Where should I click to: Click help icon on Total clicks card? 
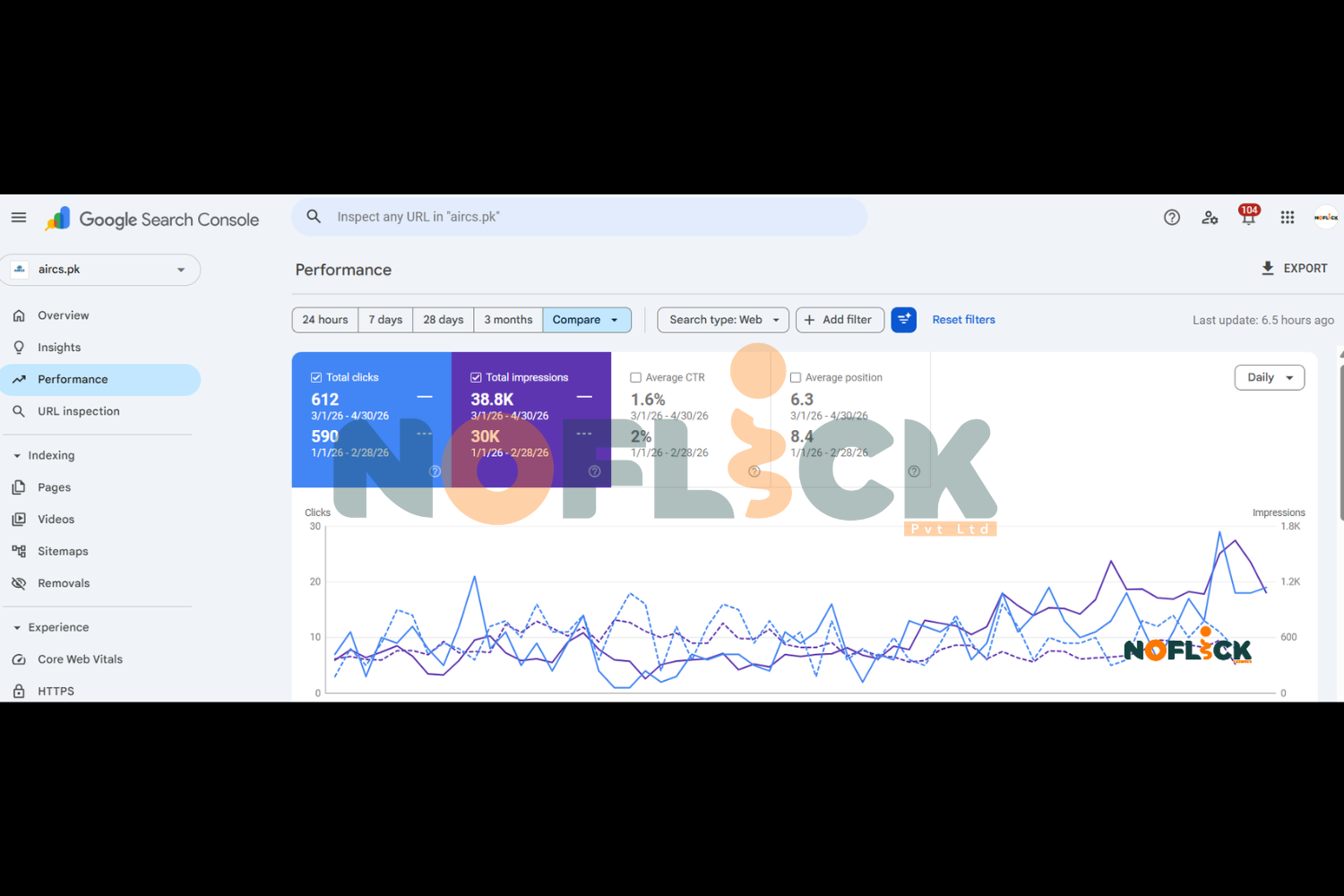(x=435, y=471)
